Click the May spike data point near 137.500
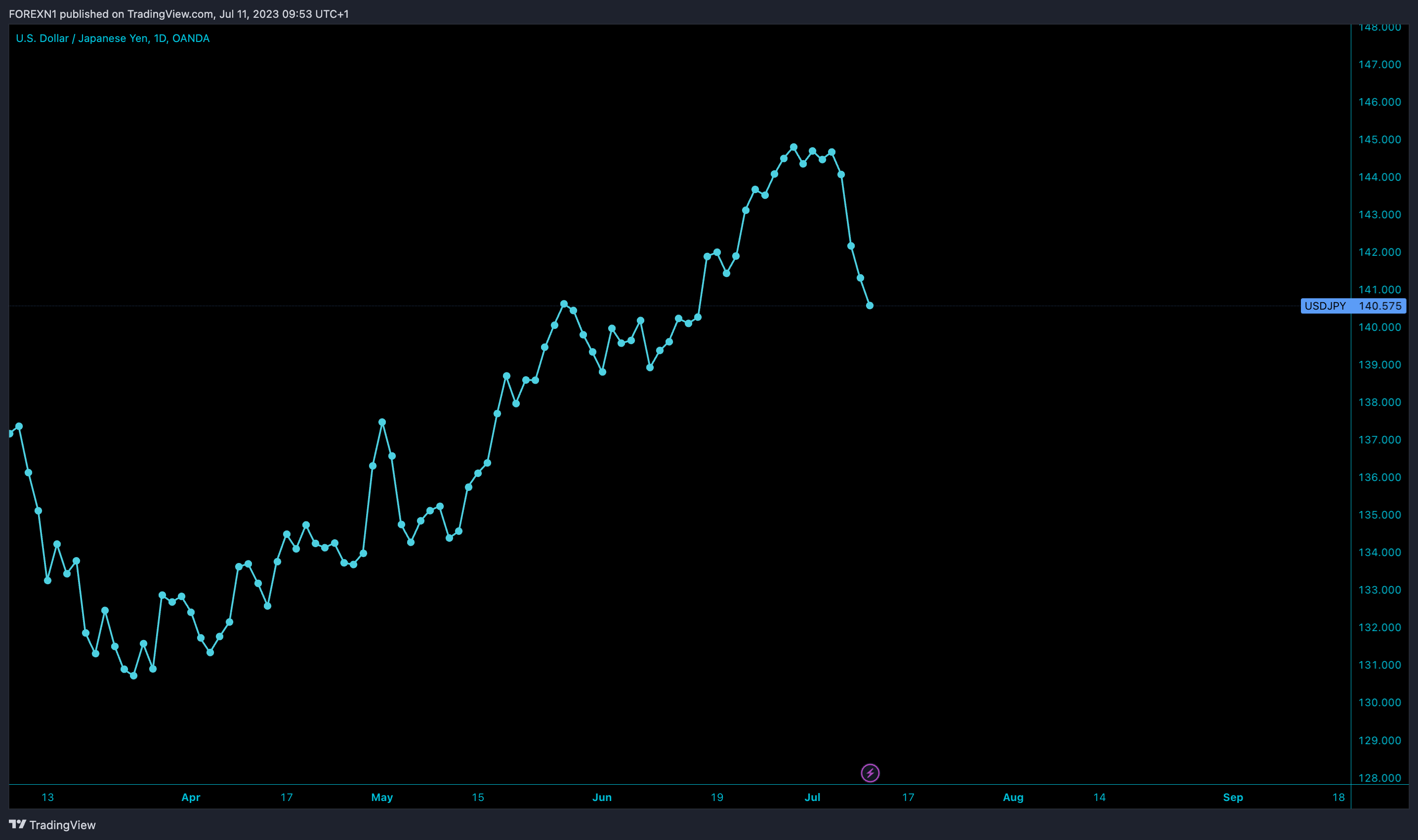The image size is (1418, 840). 382,422
